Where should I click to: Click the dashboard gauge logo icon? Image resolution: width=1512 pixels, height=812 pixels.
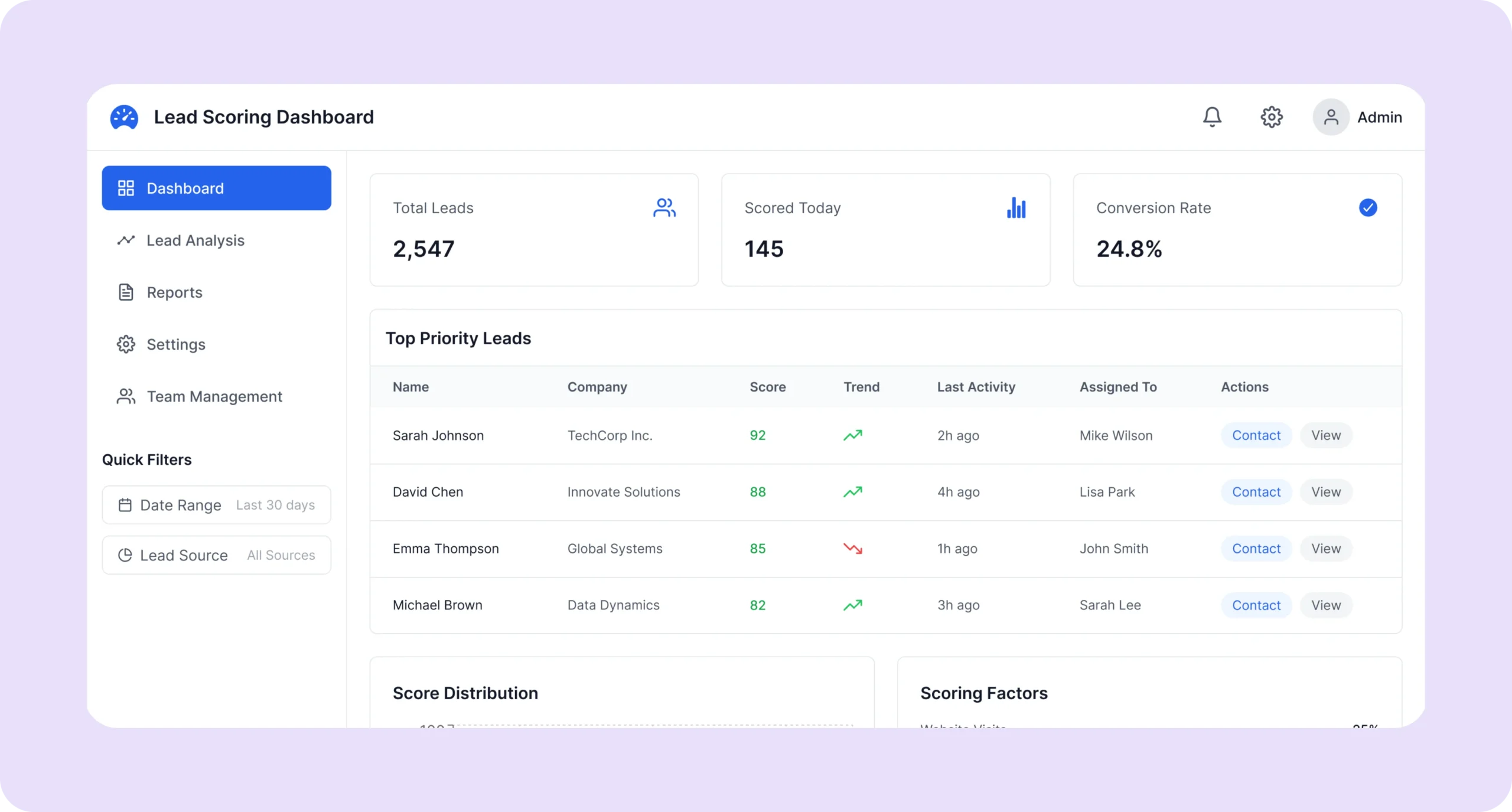pyautogui.click(x=124, y=117)
